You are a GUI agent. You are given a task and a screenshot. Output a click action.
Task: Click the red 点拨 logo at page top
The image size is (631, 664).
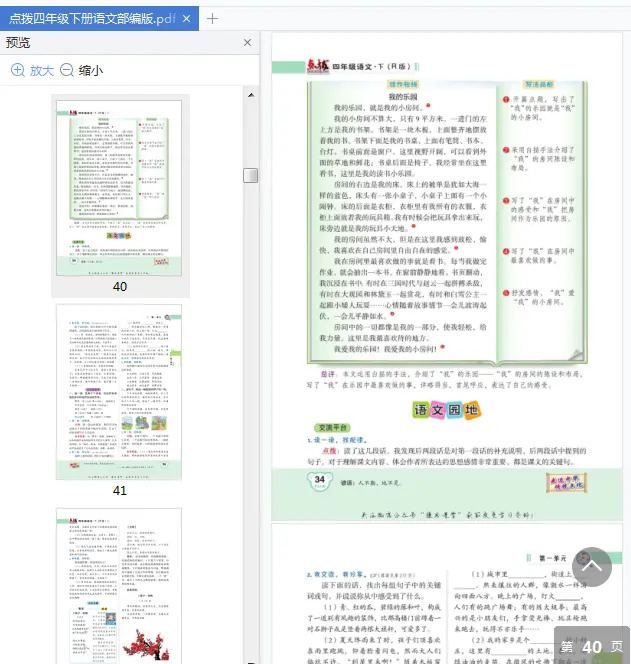pyautogui.click(x=318, y=66)
